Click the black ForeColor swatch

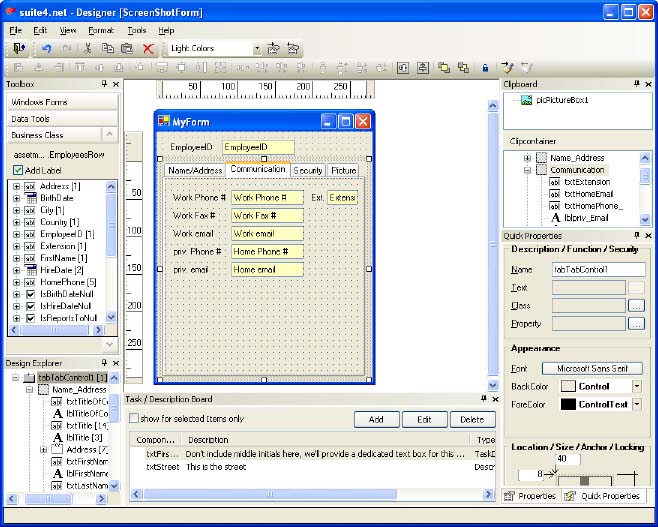click(x=567, y=404)
